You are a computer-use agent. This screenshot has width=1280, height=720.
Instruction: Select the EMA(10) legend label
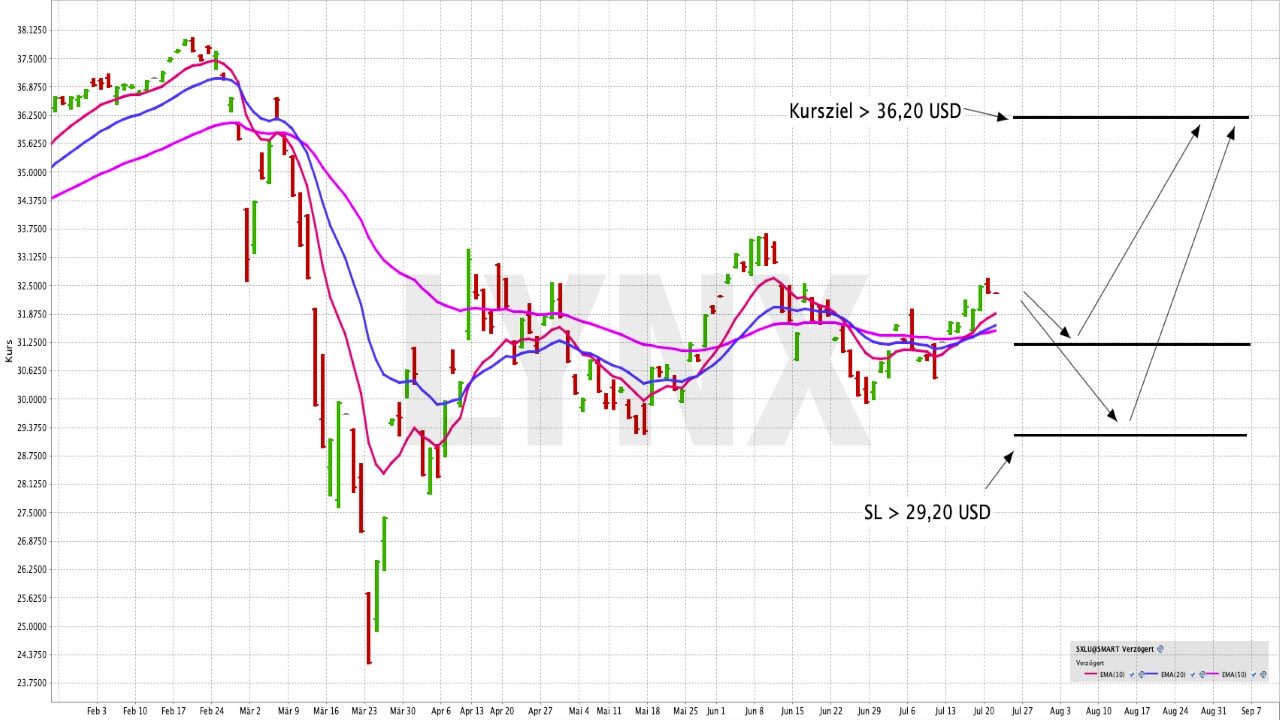[1112, 675]
